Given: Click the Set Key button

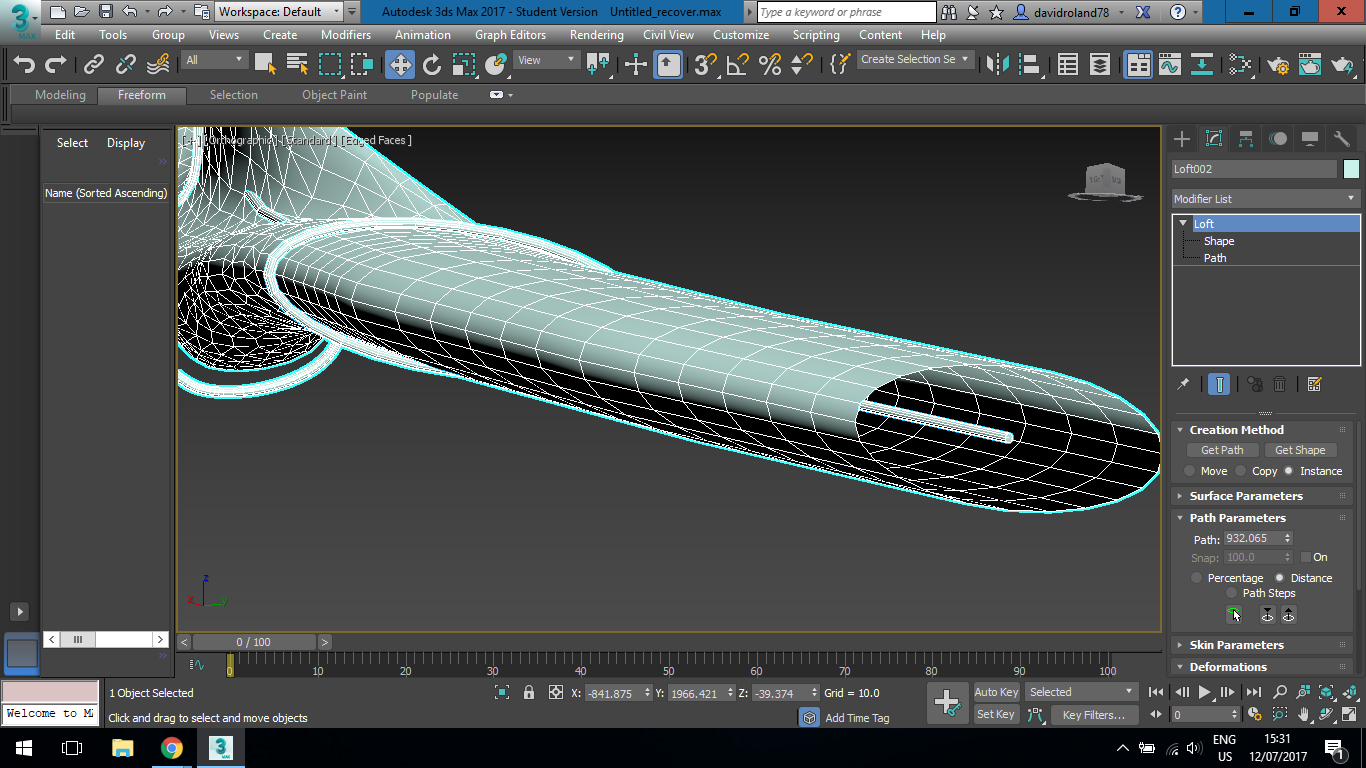Looking at the screenshot, I should click(996, 714).
